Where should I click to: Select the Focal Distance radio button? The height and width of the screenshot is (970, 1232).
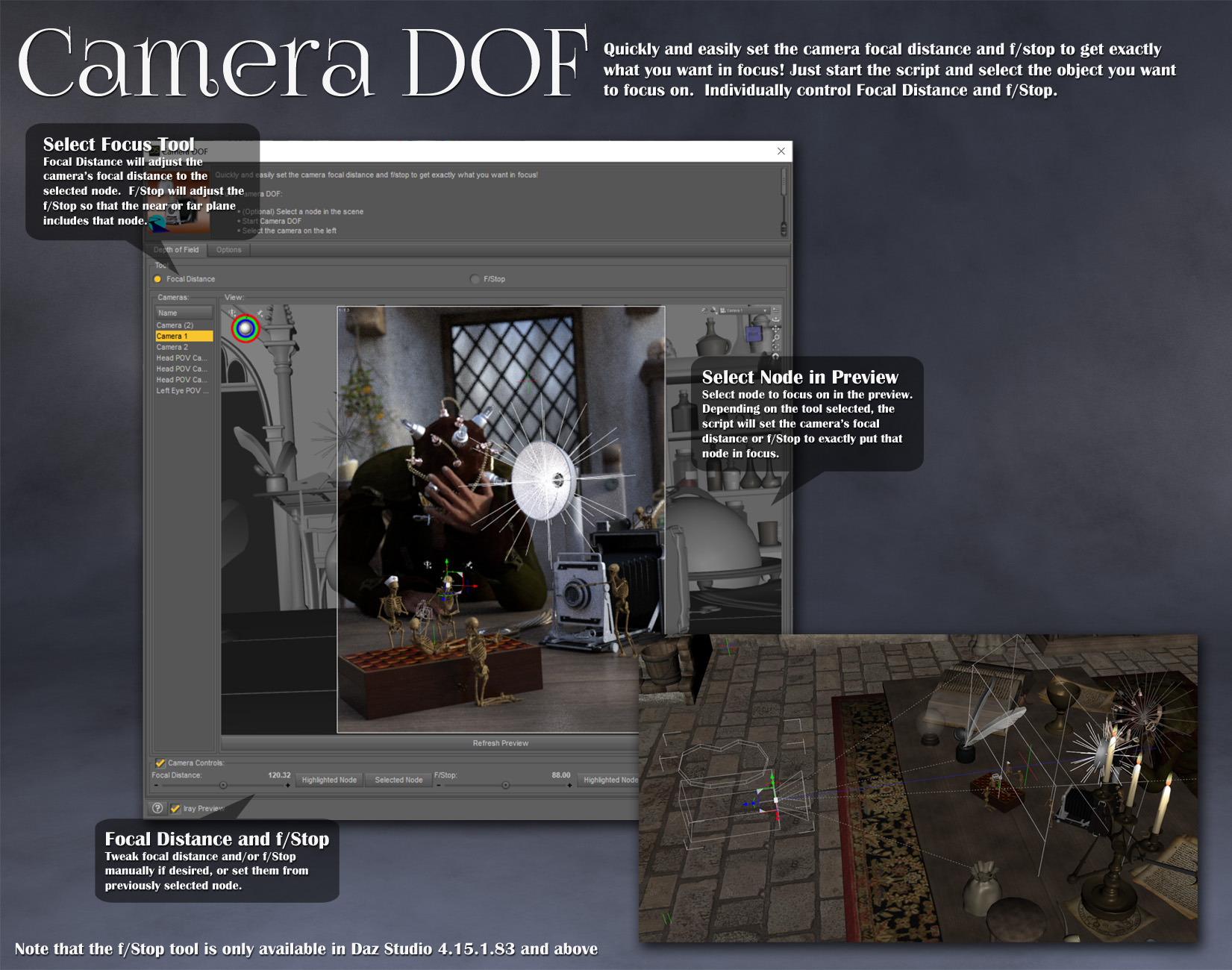click(157, 279)
